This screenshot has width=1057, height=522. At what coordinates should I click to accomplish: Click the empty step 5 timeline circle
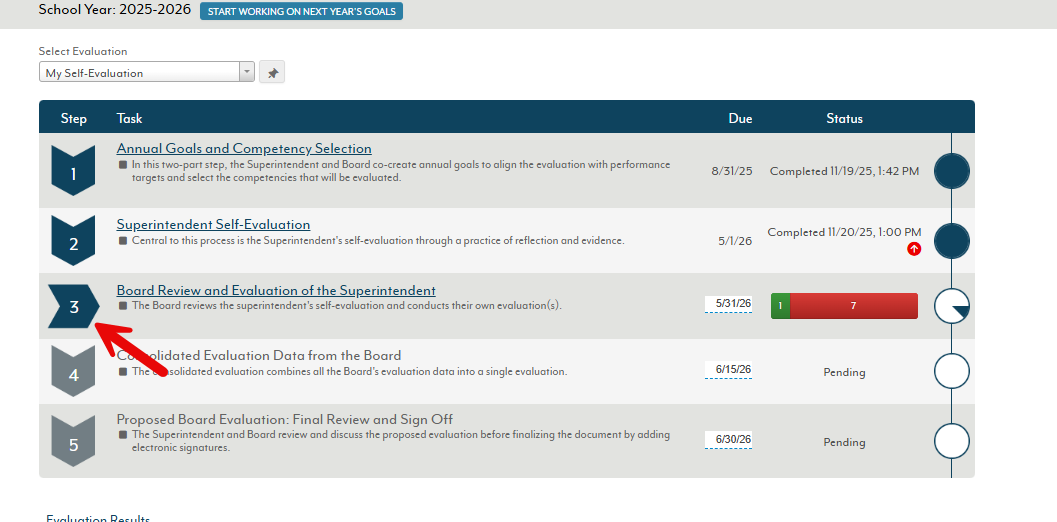951,441
